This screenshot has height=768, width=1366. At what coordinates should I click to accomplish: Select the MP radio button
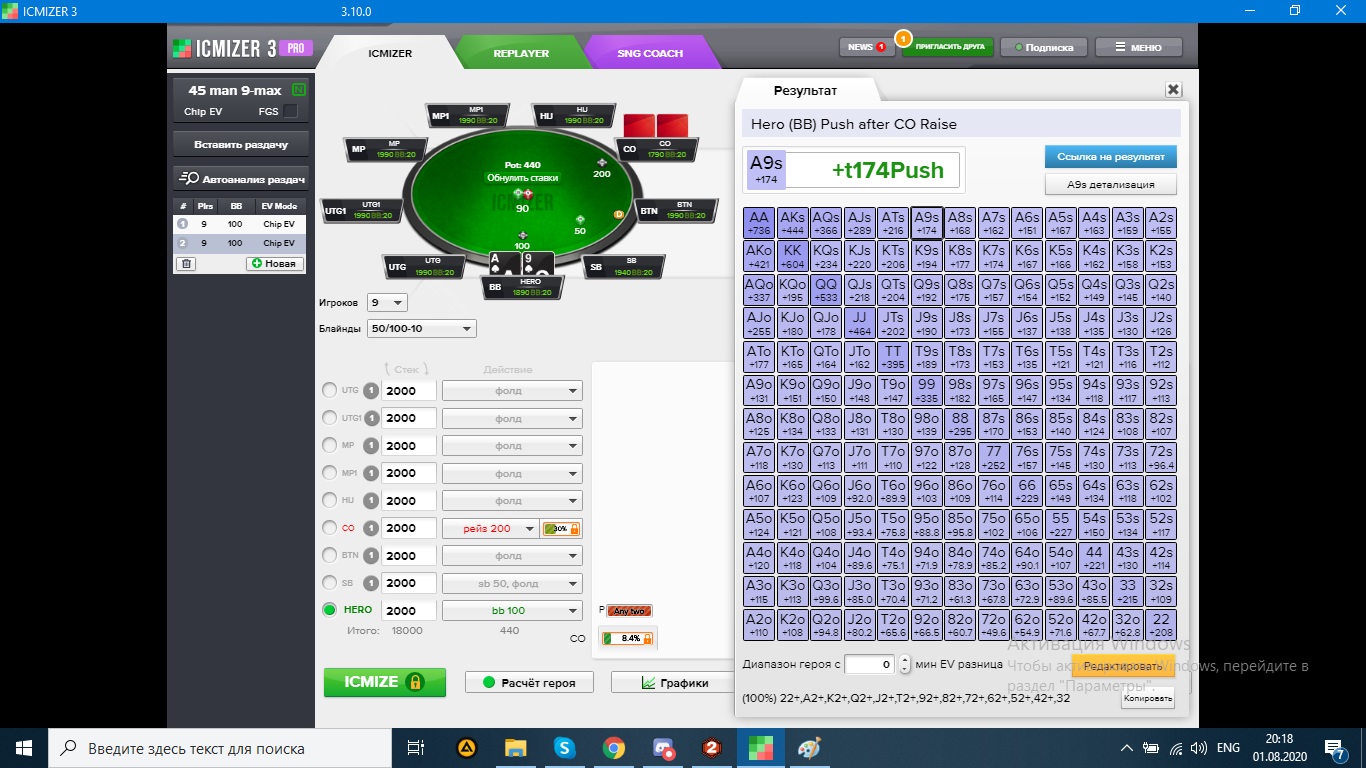pyautogui.click(x=329, y=445)
